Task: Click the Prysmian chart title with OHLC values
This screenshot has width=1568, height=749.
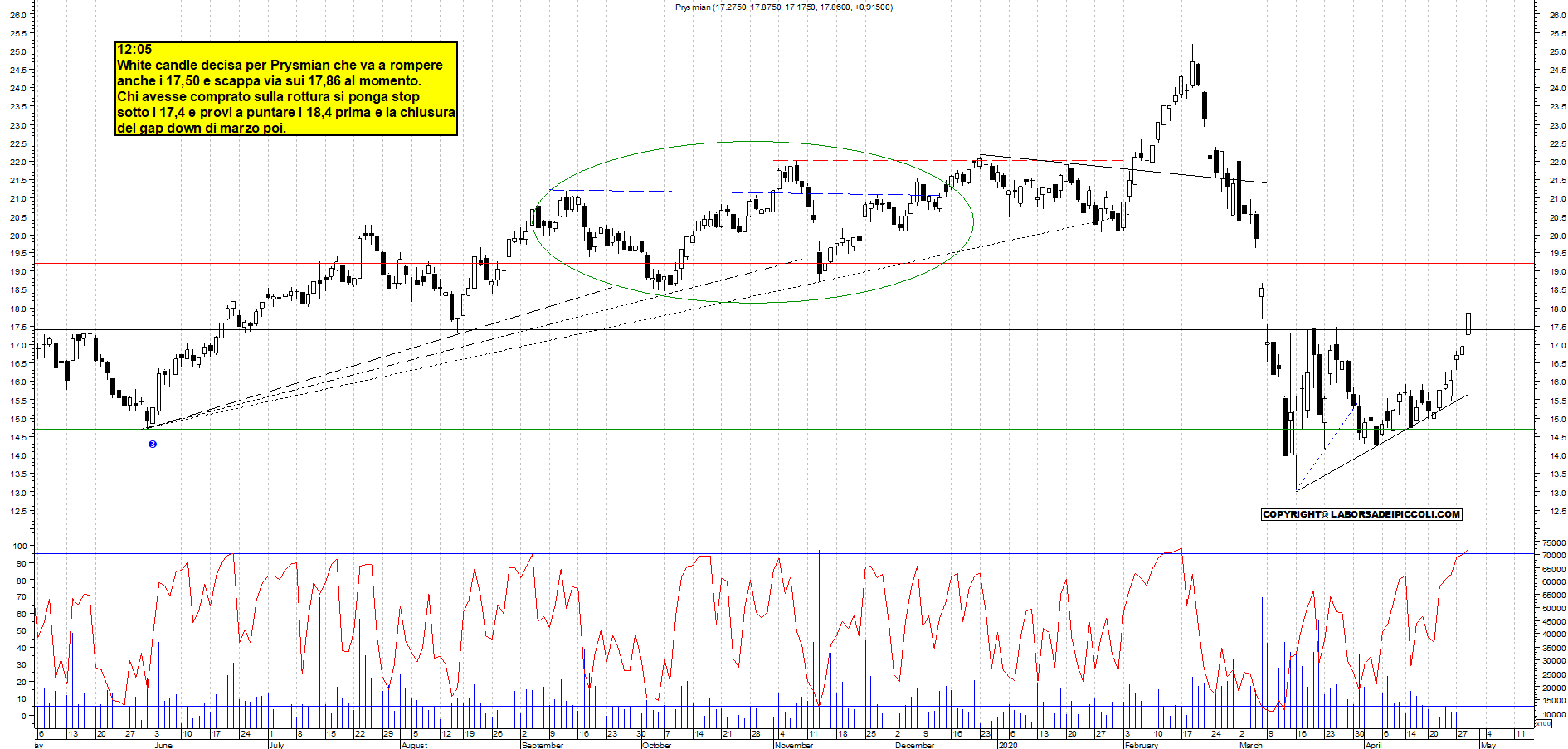Action: 783,7
